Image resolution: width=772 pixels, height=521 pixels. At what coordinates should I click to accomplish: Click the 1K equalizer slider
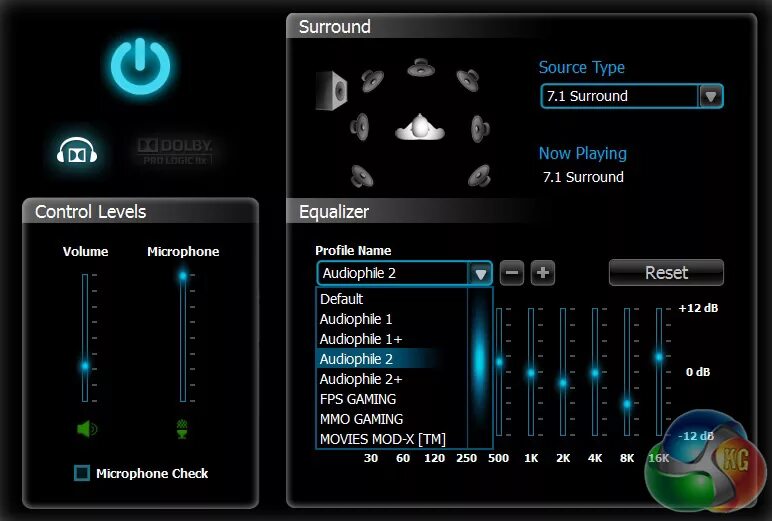click(531, 373)
